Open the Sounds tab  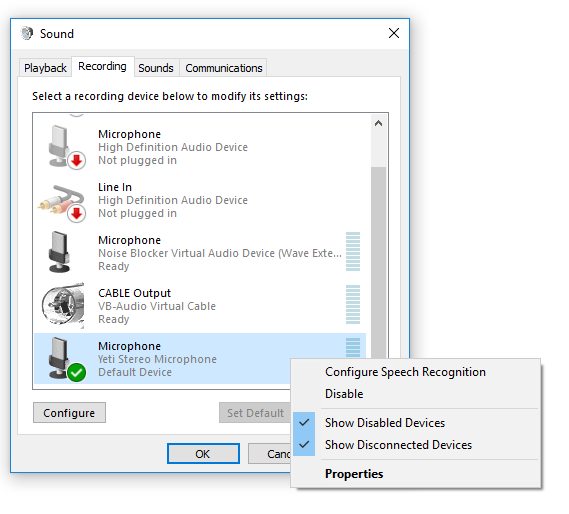(156, 68)
